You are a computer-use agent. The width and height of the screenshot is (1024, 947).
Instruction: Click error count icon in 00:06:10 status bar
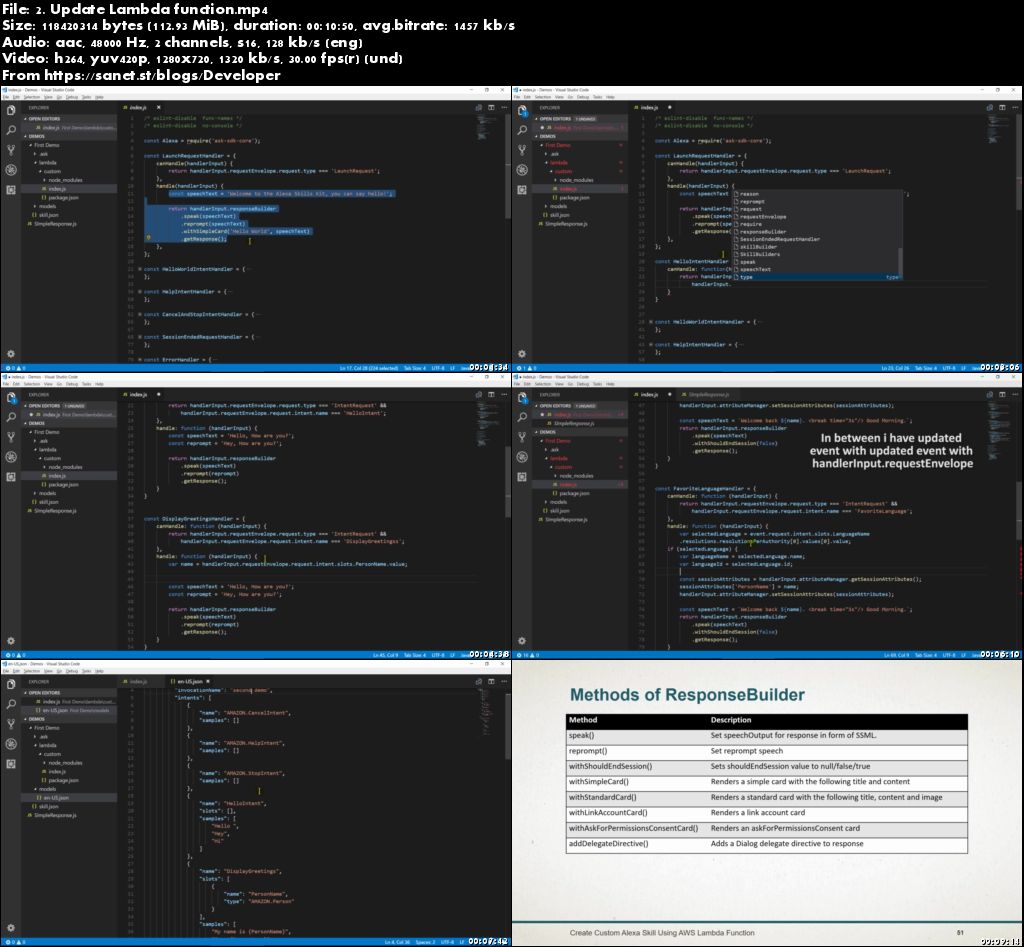(x=518, y=654)
